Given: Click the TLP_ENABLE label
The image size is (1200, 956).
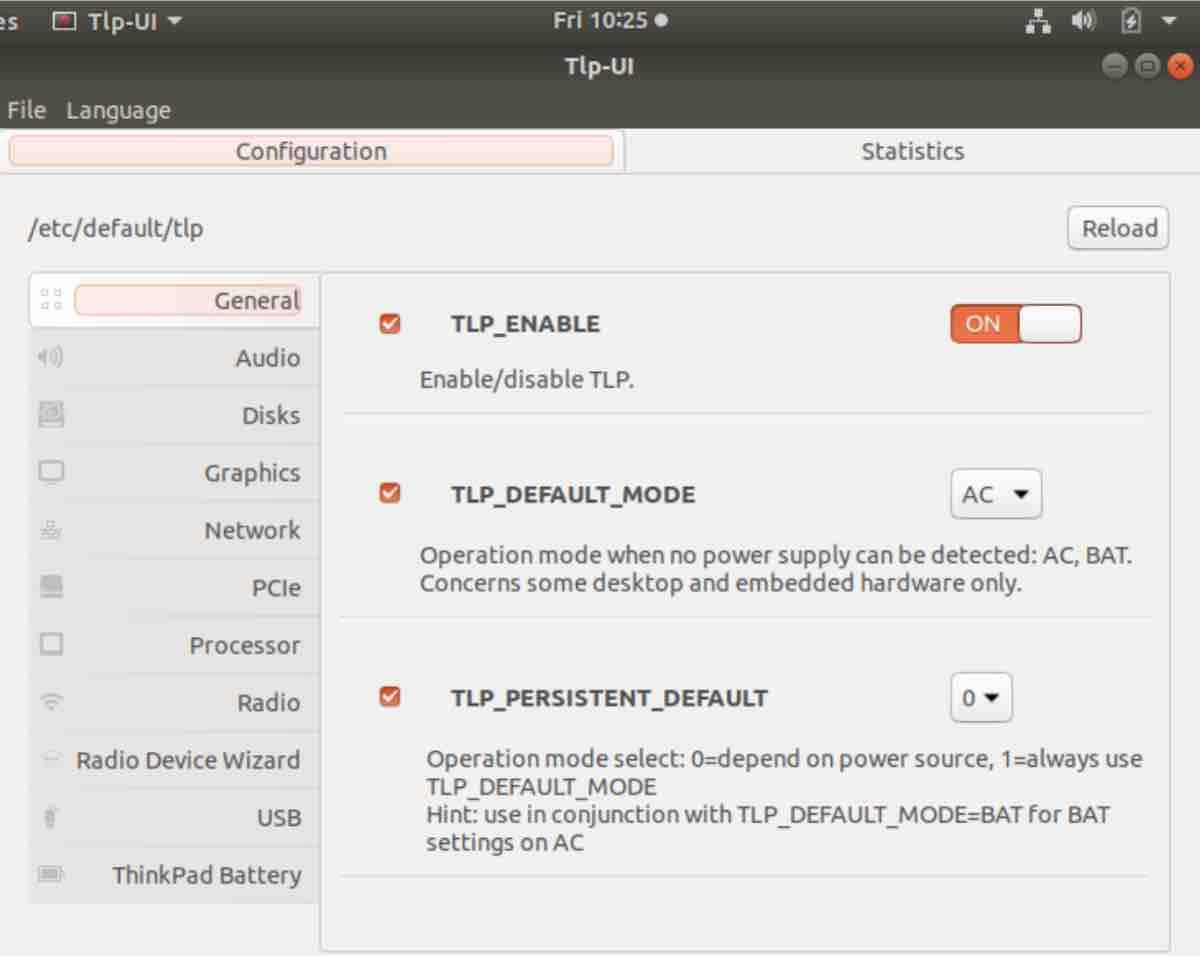Looking at the screenshot, I should (x=525, y=324).
